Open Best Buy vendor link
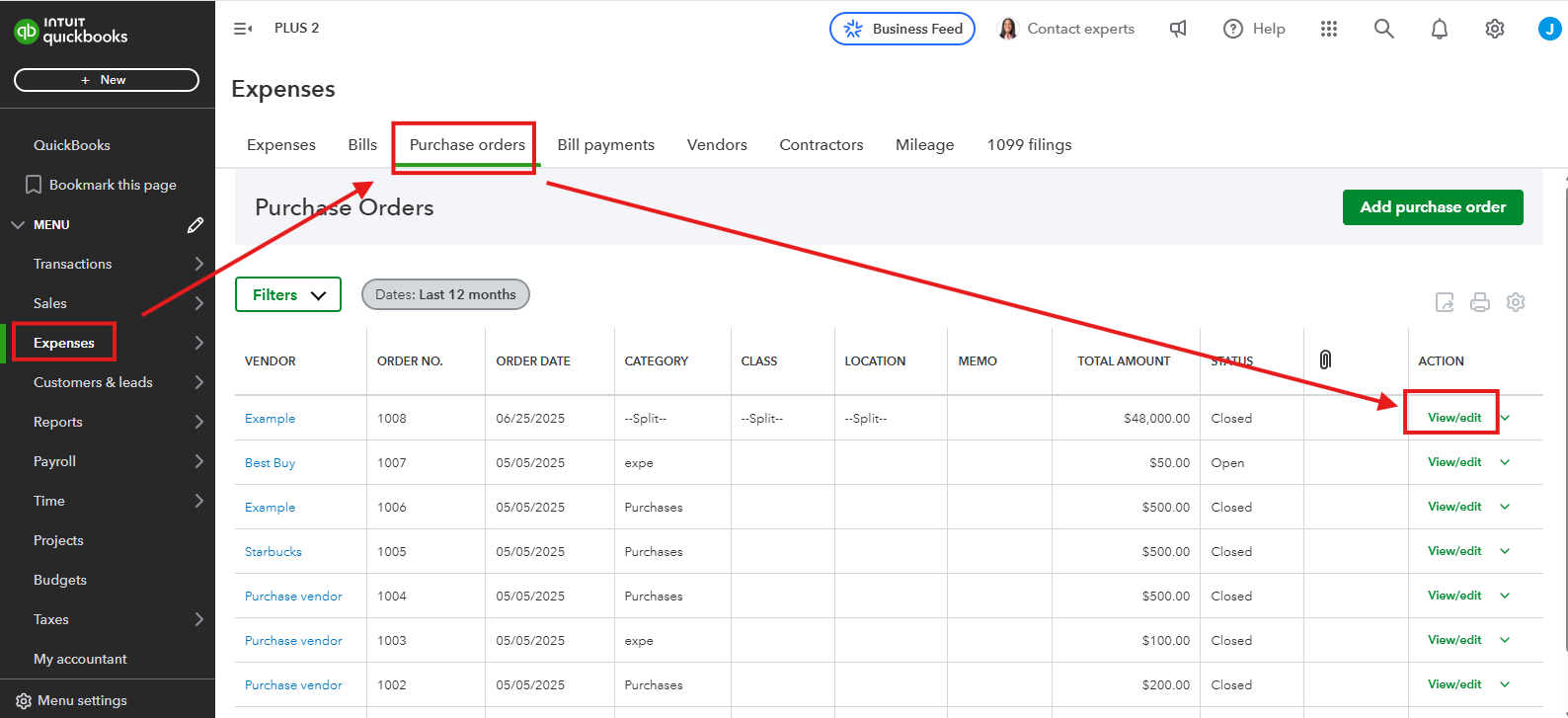 click(x=270, y=463)
